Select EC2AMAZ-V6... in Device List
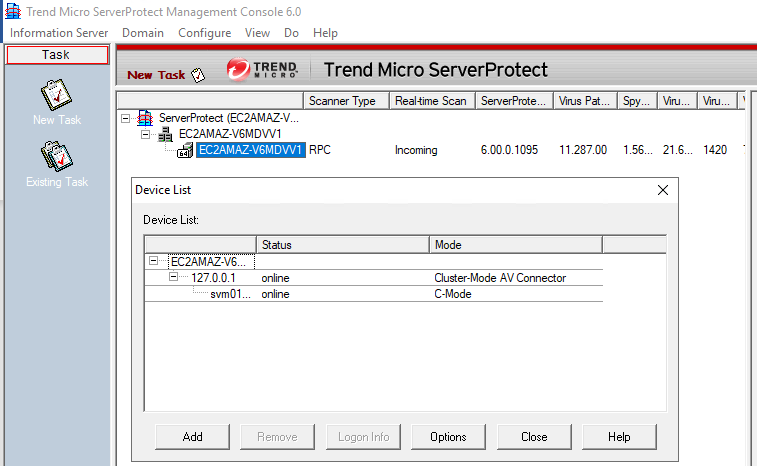The height and width of the screenshot is (466, 757). (x=211, y=262)
